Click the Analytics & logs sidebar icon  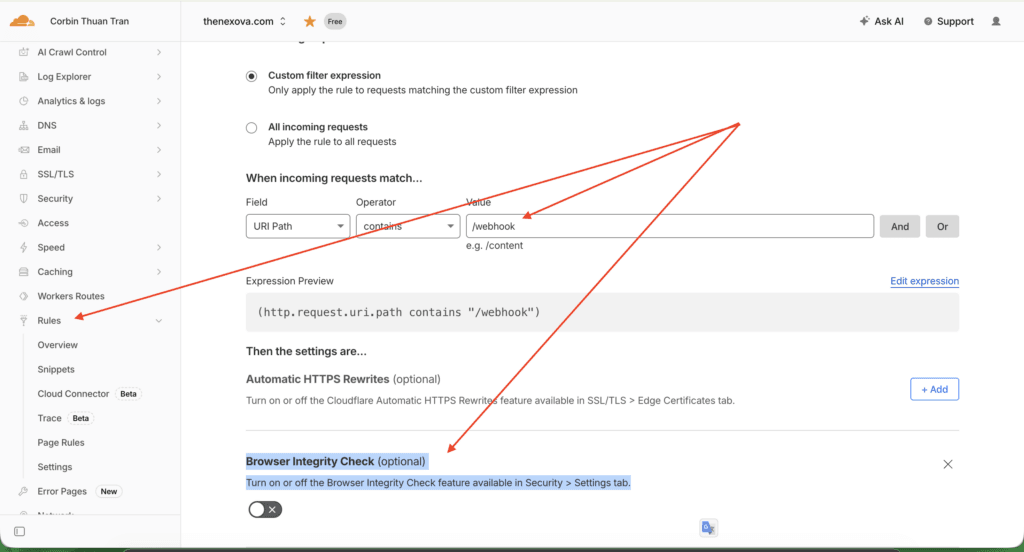24,101
